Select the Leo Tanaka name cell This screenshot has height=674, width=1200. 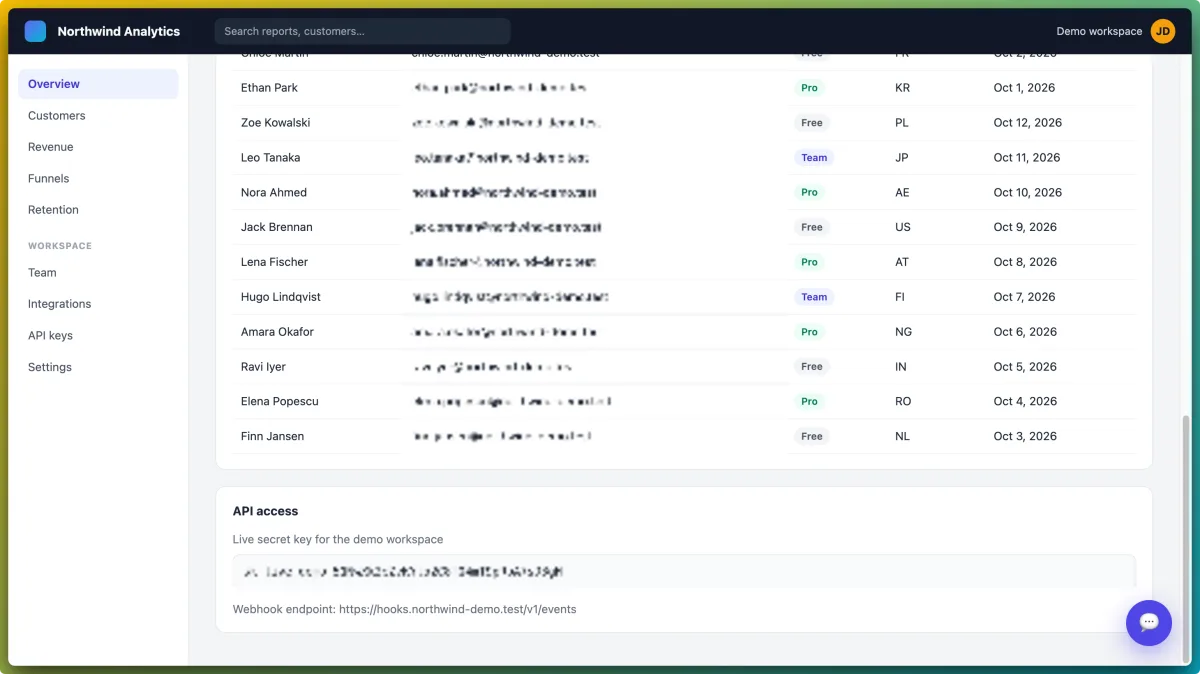270,158
